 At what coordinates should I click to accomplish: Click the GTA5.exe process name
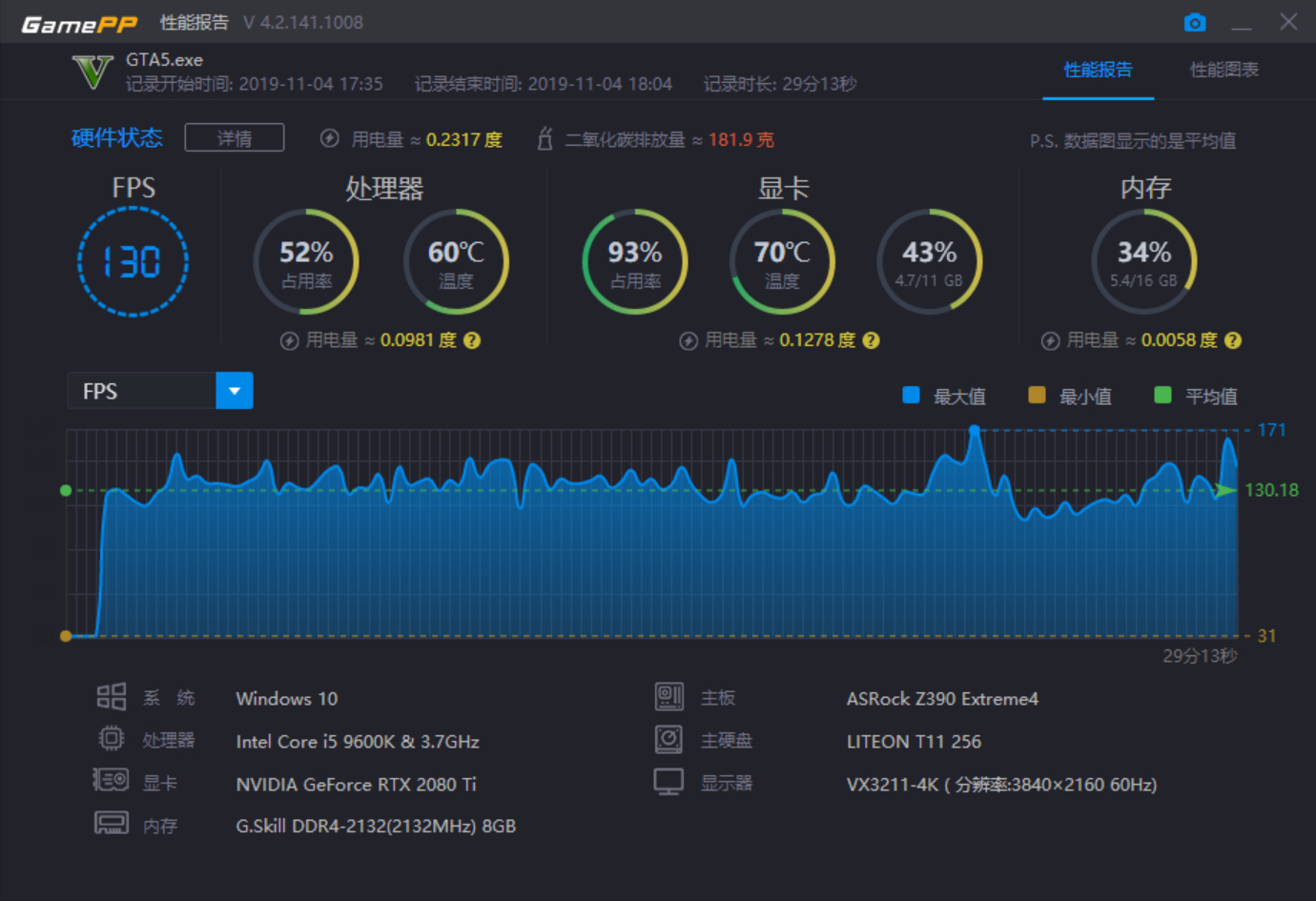[x=164, y=59]
